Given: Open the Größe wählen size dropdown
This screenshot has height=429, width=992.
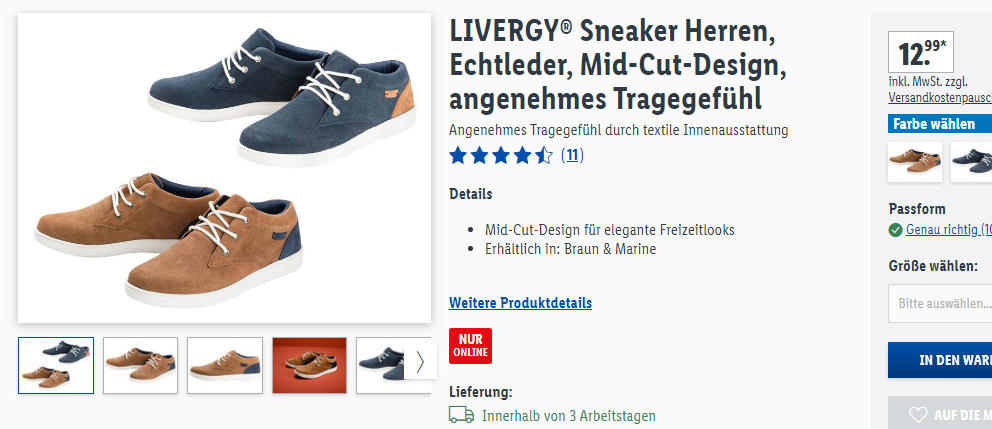Looking at the screenshot, I should tap(940, 303).
